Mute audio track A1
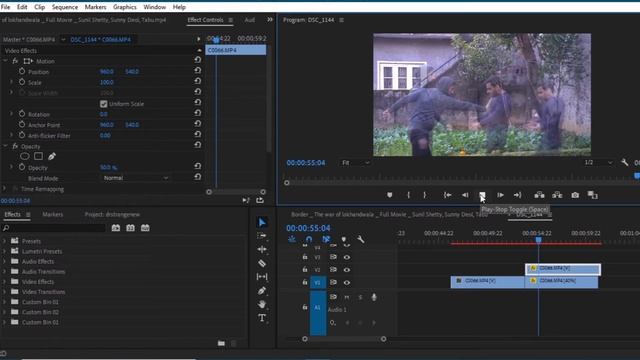This screenshot has height=360, width=640. point(347,297)
